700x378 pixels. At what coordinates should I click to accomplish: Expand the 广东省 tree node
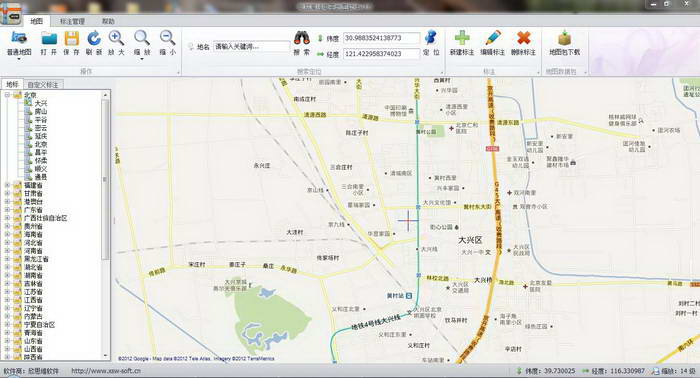7,210
